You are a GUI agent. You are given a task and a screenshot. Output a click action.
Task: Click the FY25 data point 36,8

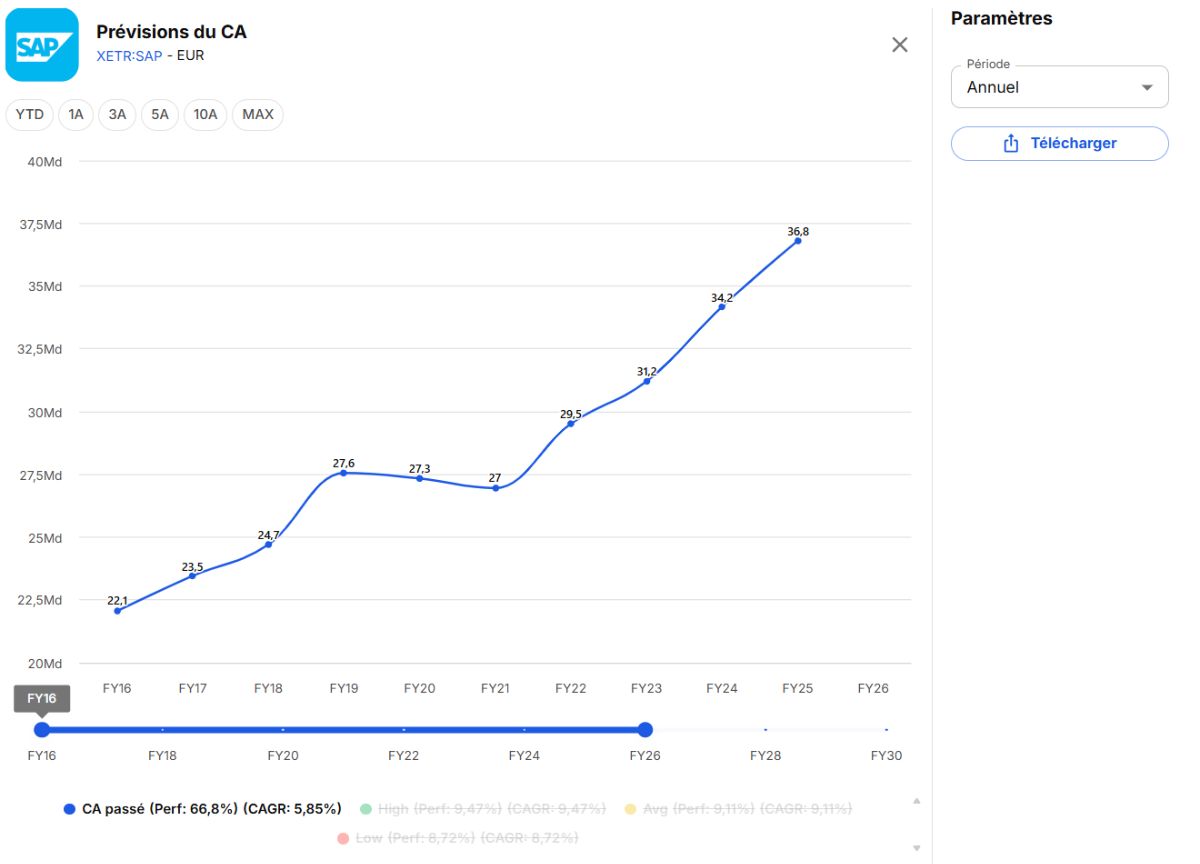797,241
